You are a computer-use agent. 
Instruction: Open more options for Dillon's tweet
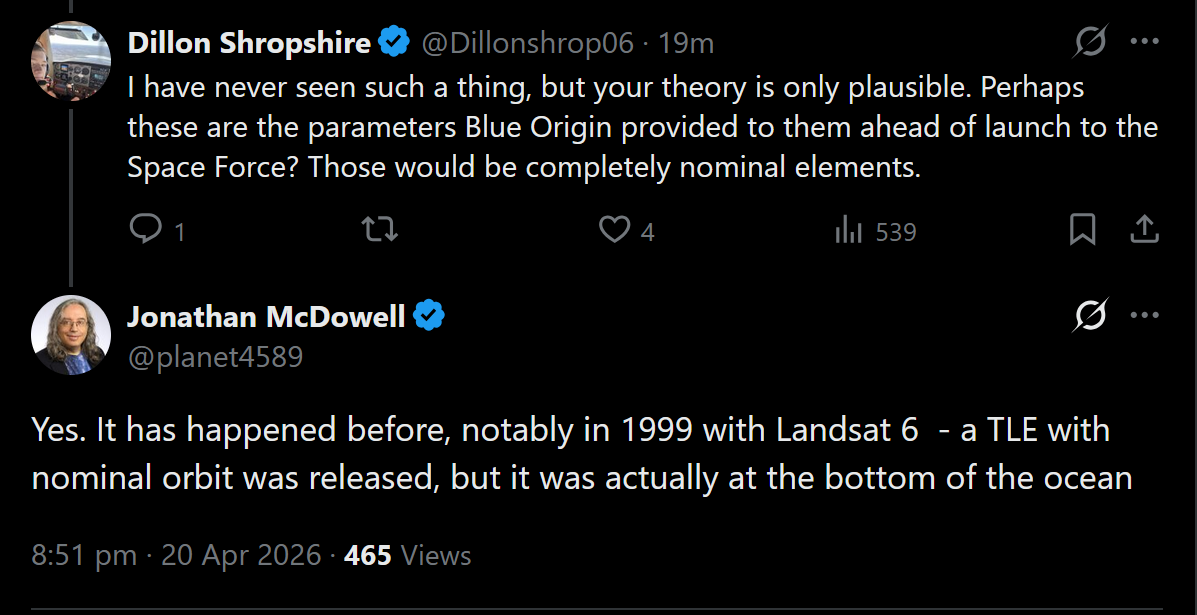click(x=1144, y=42)
